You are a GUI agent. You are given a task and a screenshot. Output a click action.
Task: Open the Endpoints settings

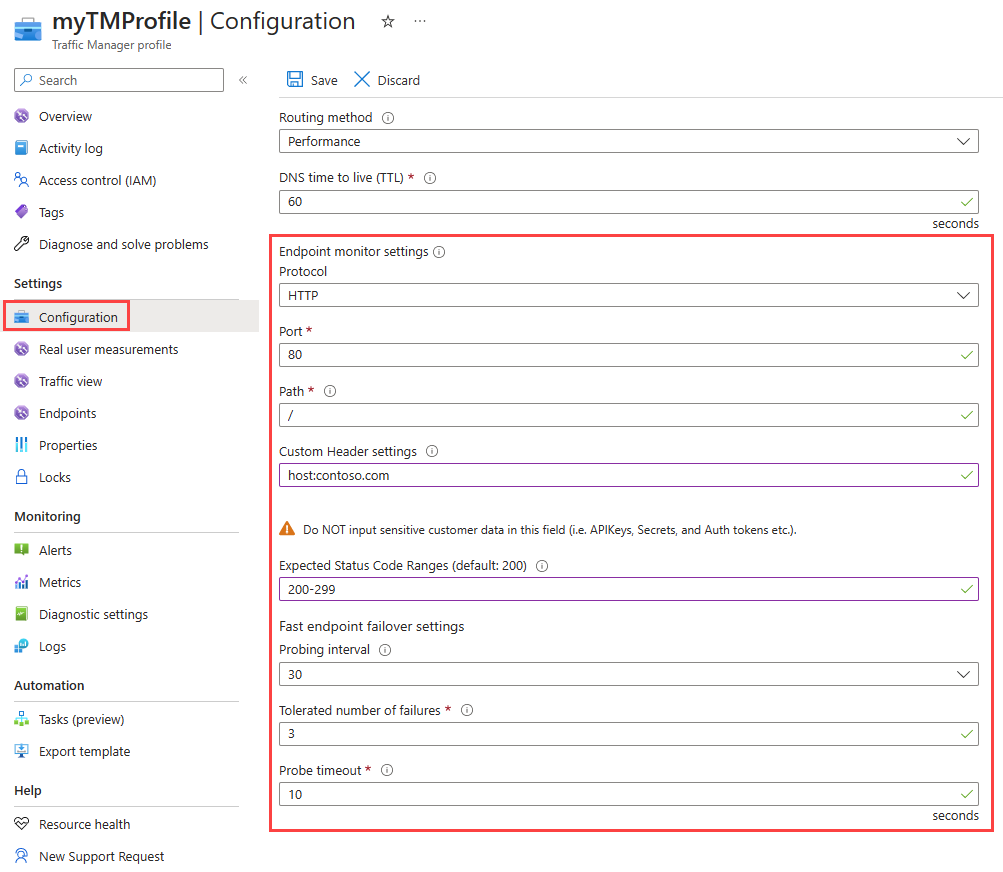[x=69, y=412]
